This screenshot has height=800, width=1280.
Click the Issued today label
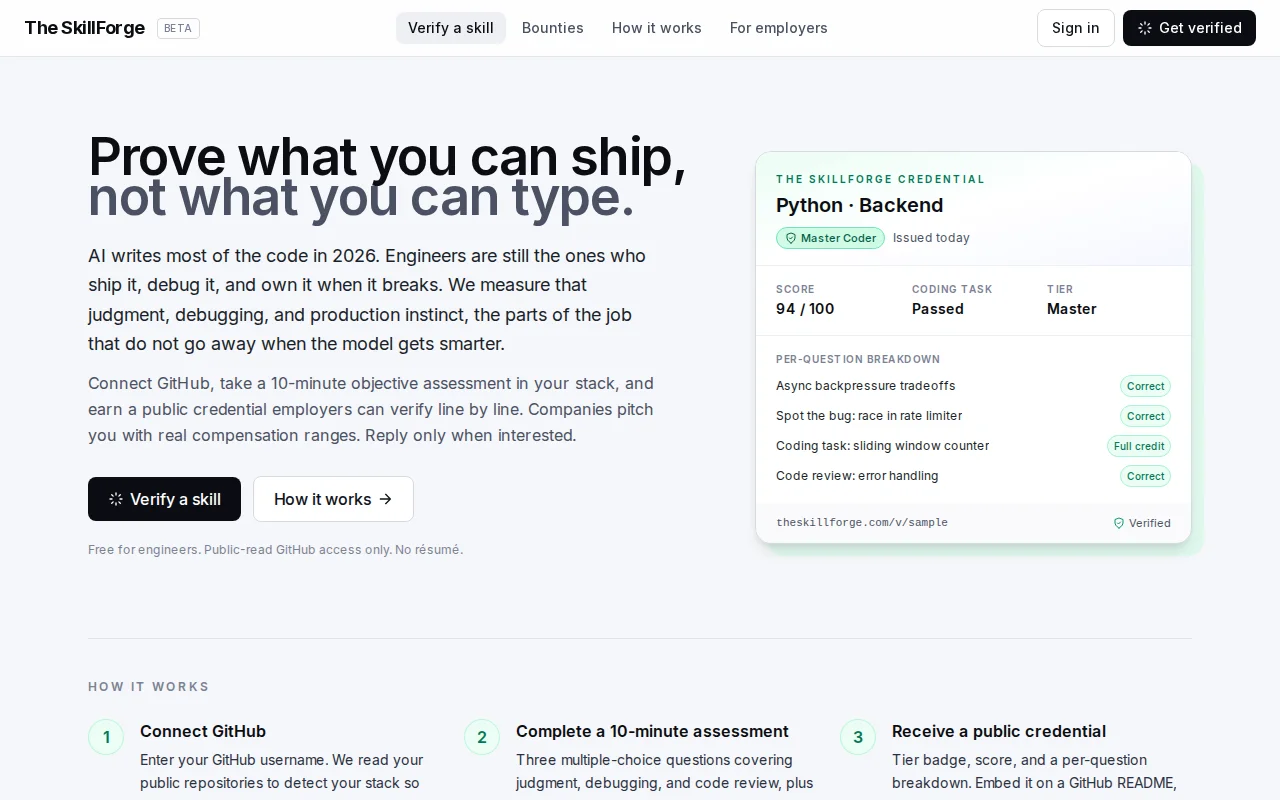tap(931, 238)
